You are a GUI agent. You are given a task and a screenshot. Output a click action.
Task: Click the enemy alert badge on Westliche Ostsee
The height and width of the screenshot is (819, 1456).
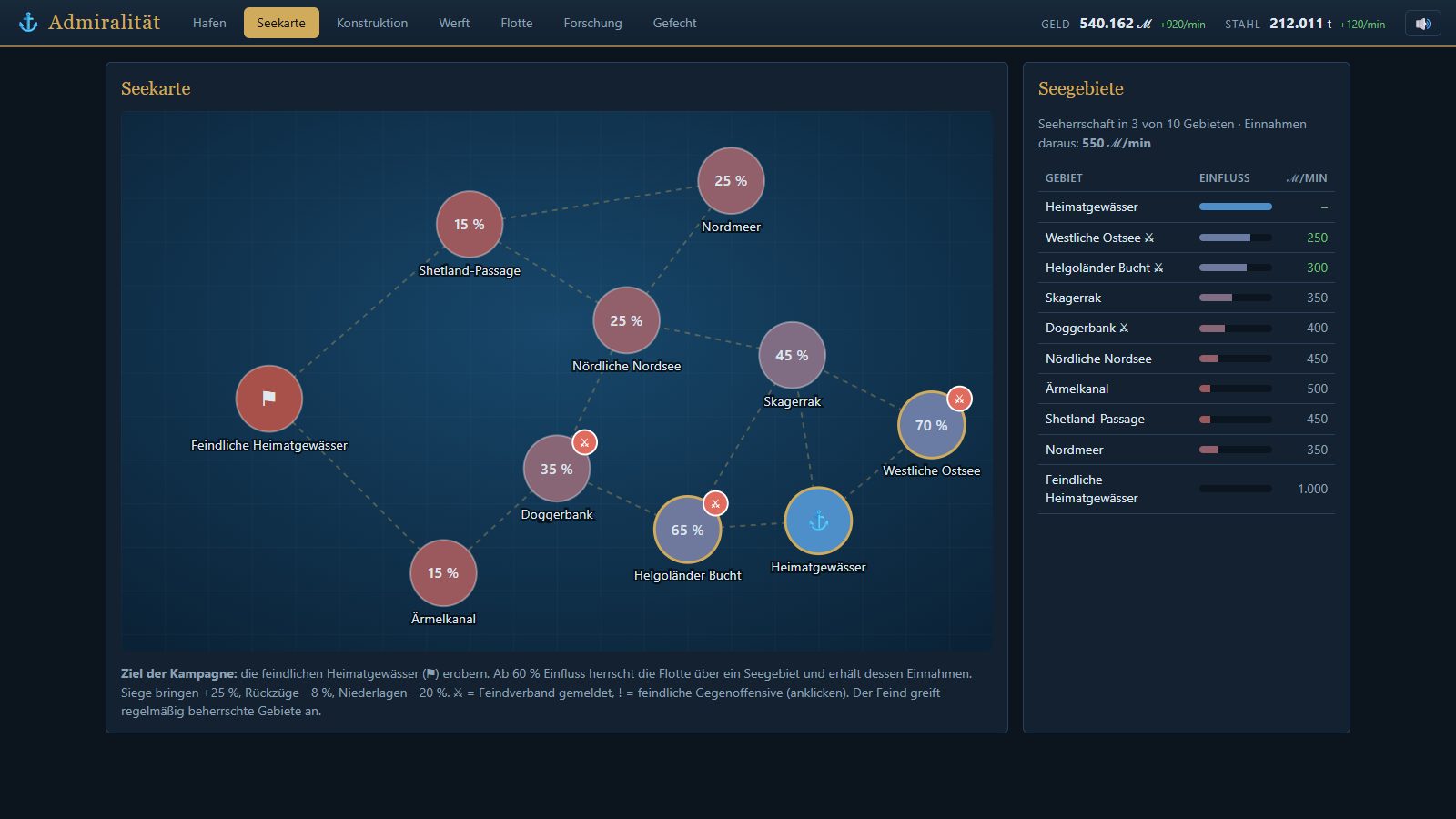[x=959, y=399]
